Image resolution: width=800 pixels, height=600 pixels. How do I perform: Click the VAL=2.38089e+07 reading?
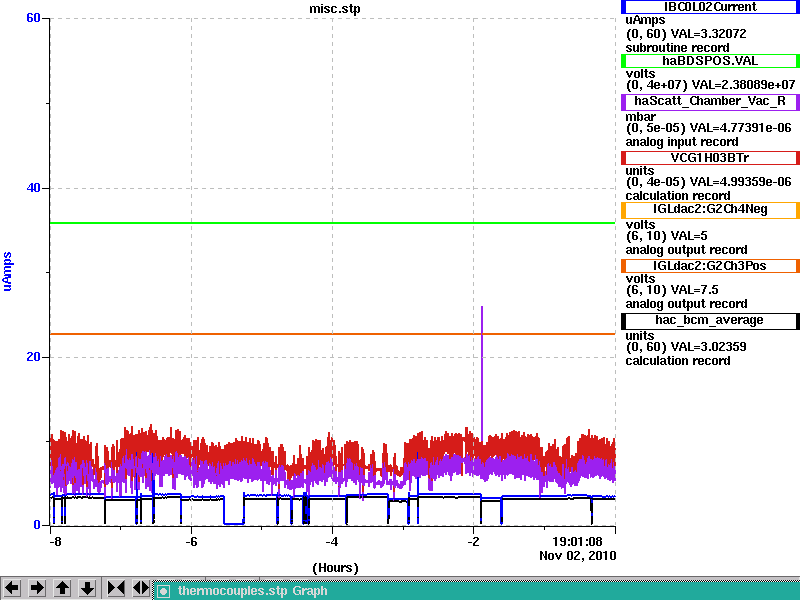[x=743, y=84]
